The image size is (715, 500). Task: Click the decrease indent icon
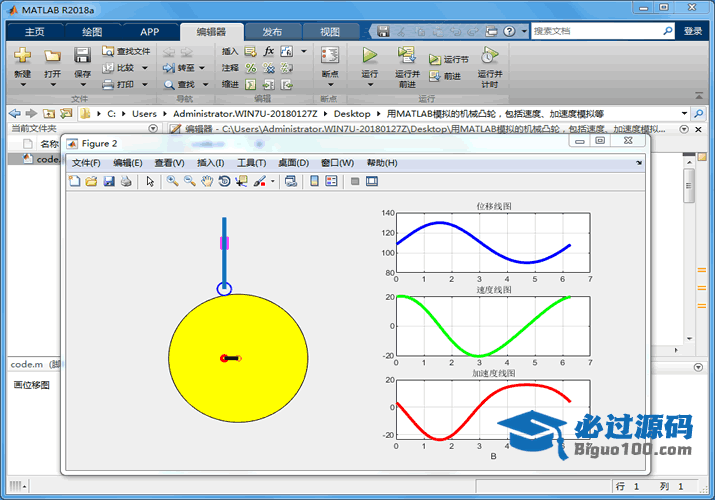click(x=286, y=84)
